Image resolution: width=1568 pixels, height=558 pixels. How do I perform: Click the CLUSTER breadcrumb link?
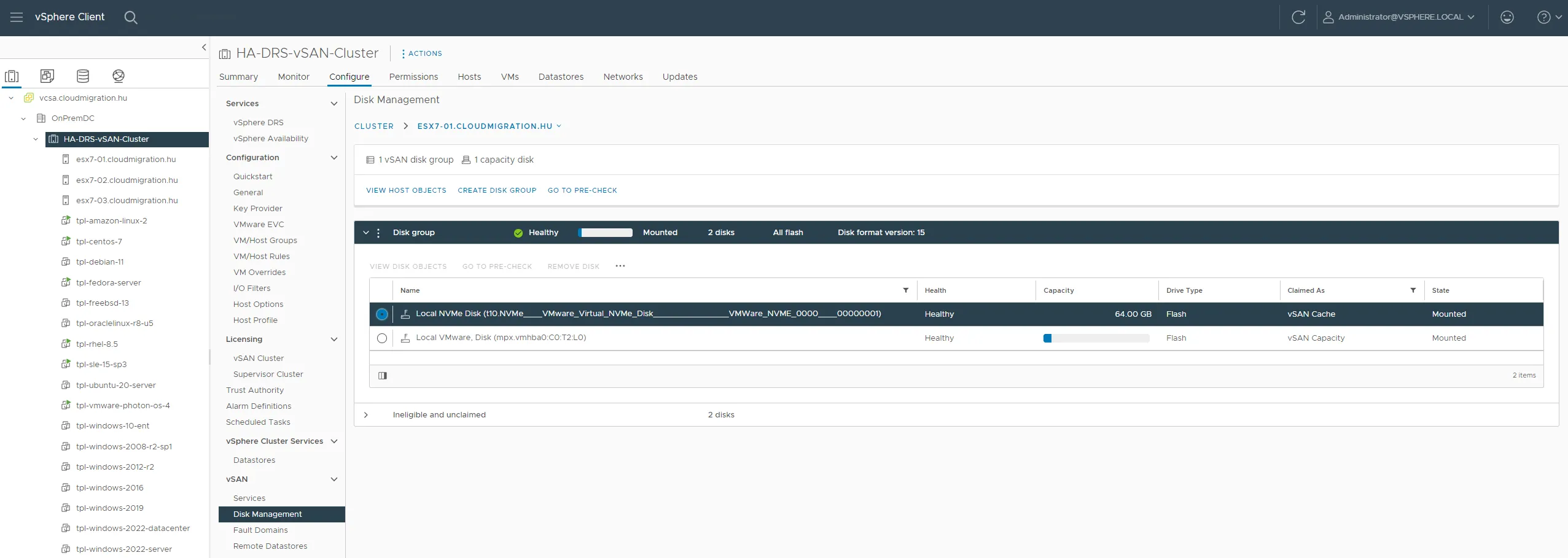pyautogui.click(x=374, y=126)
